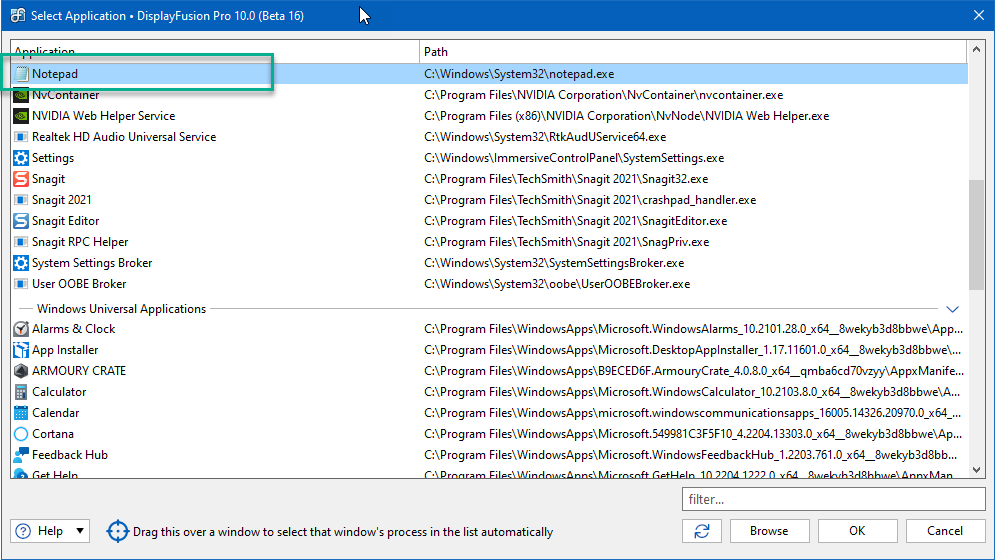
Task: Click the Snagit Editor blue icon
Action: (21, 220)
